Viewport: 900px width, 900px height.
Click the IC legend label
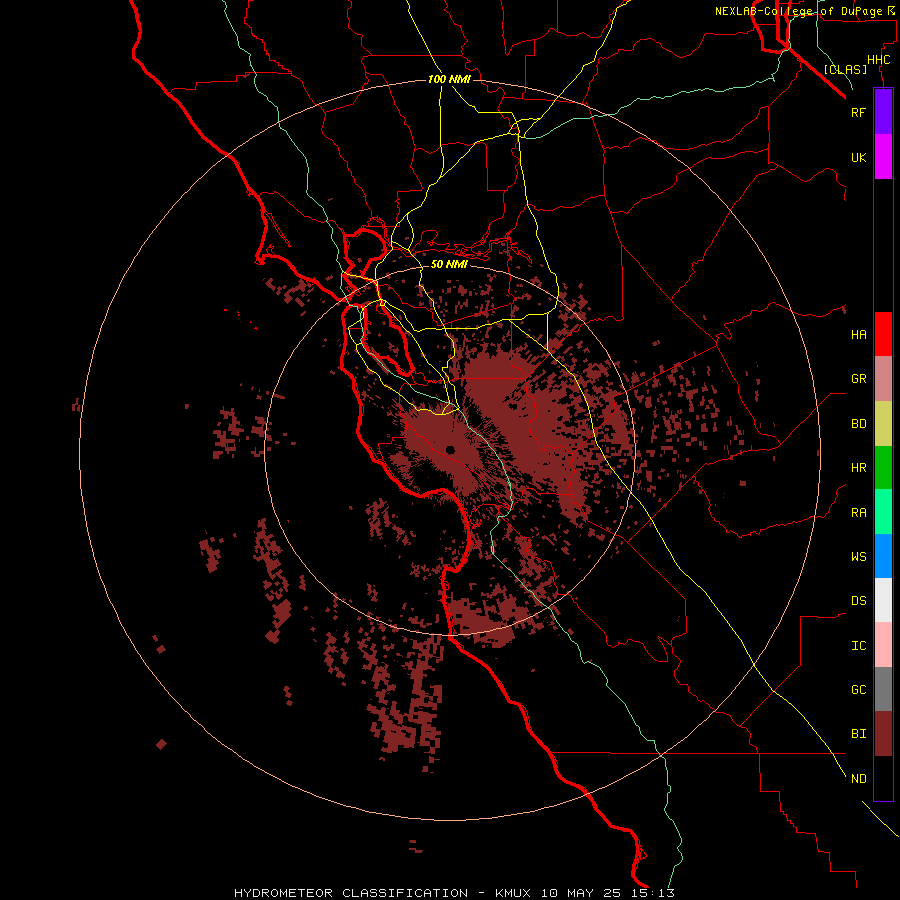858,646
